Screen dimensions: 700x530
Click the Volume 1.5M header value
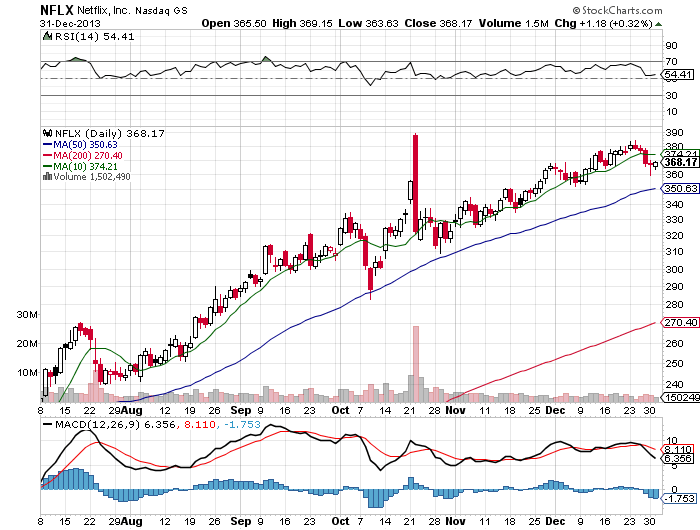(513, 23)
